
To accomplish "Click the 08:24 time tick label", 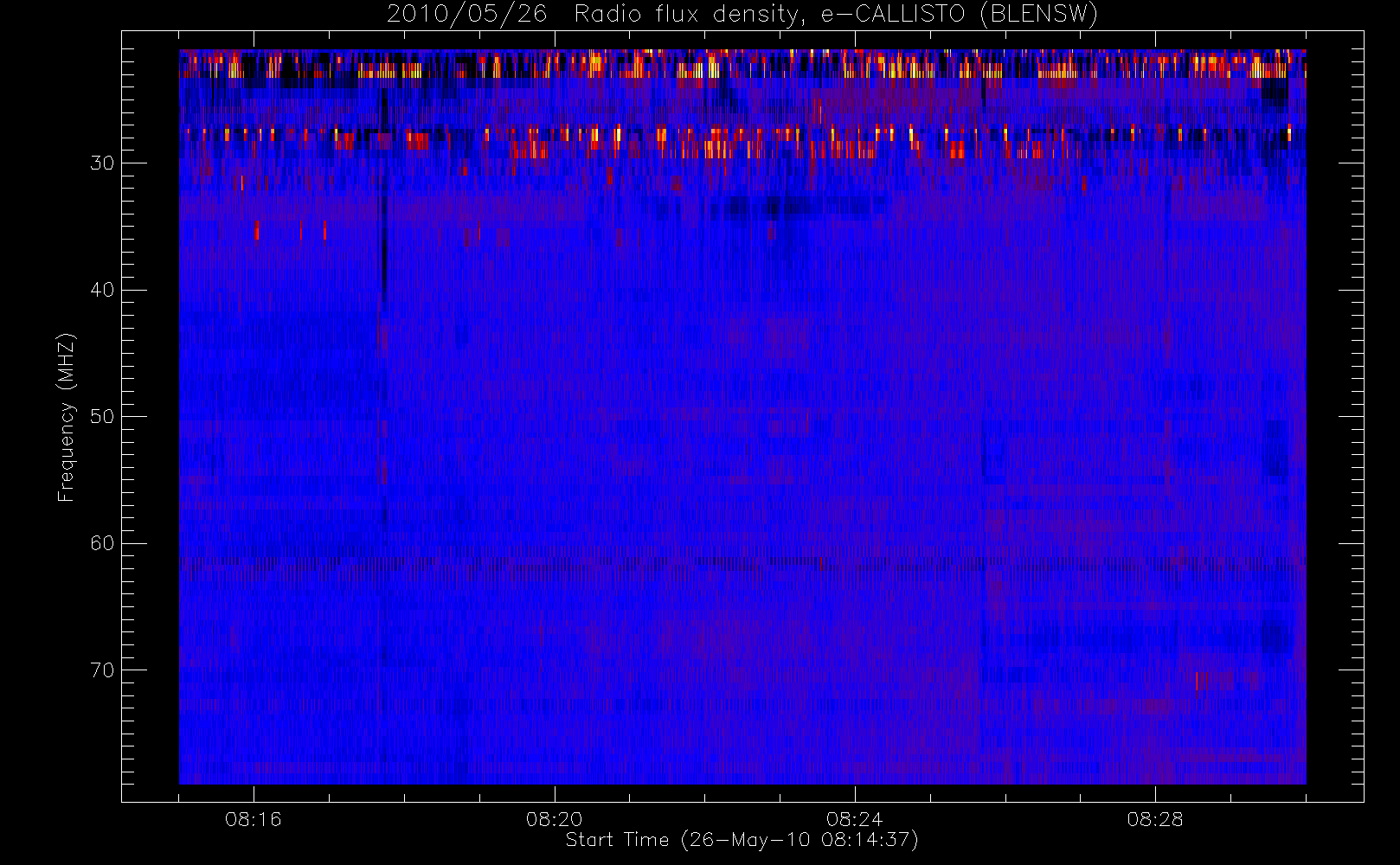I will click(855, 819).
